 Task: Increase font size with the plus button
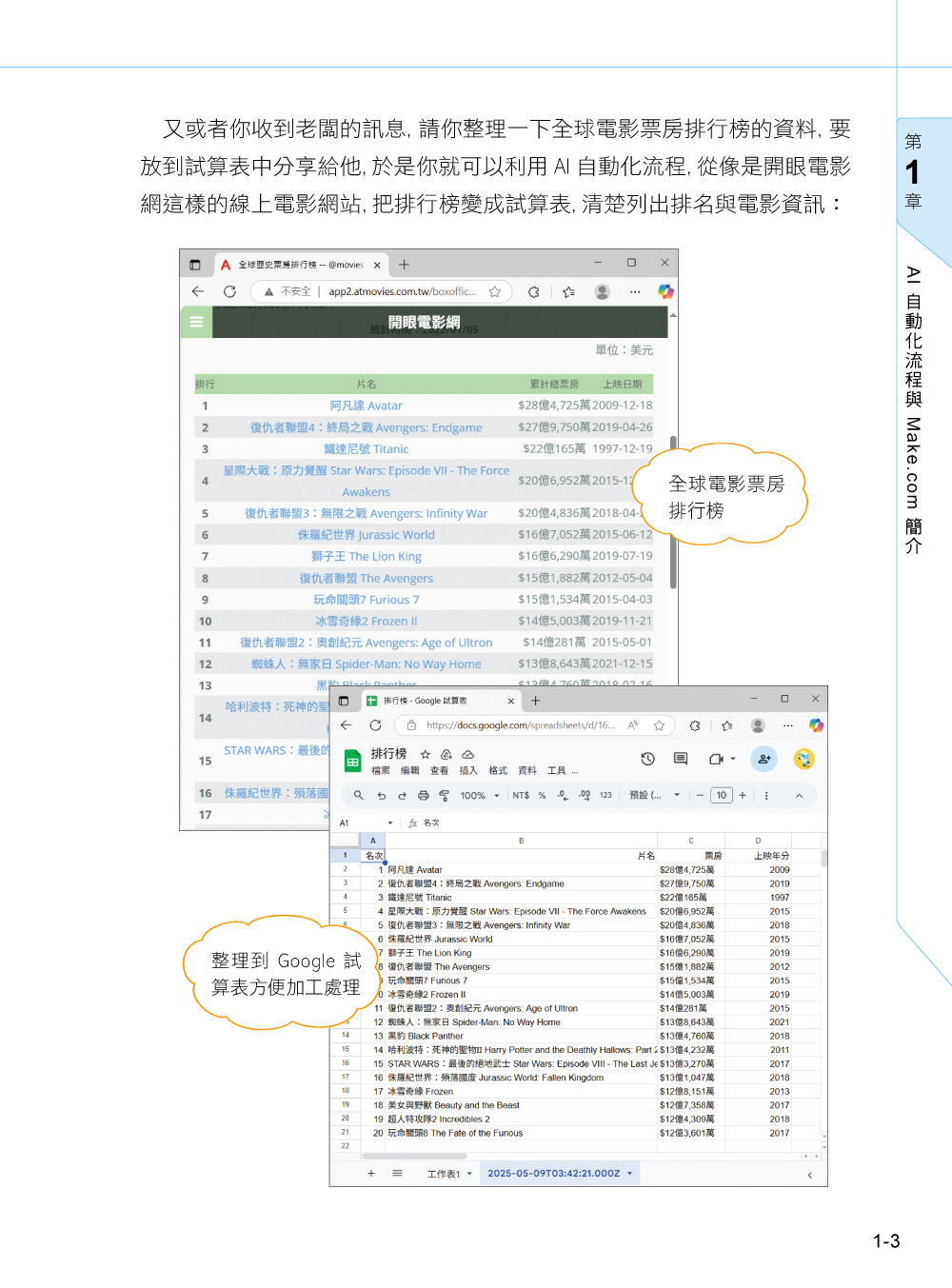[743, 795]
